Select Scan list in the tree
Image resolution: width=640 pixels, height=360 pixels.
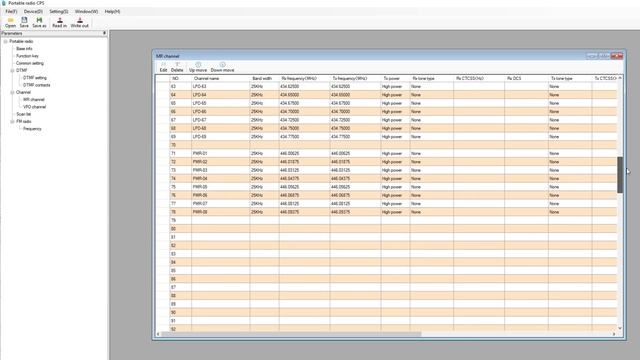point(23,114)
